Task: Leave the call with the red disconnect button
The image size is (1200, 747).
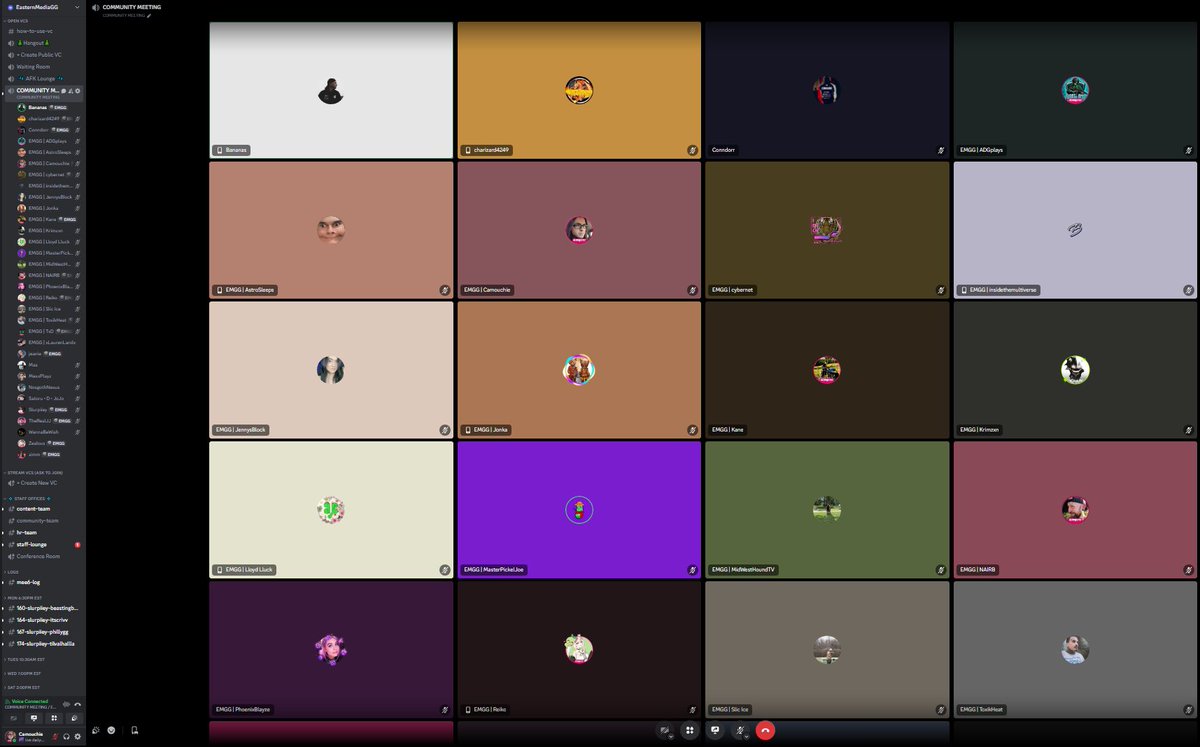Action: [765, 731]
